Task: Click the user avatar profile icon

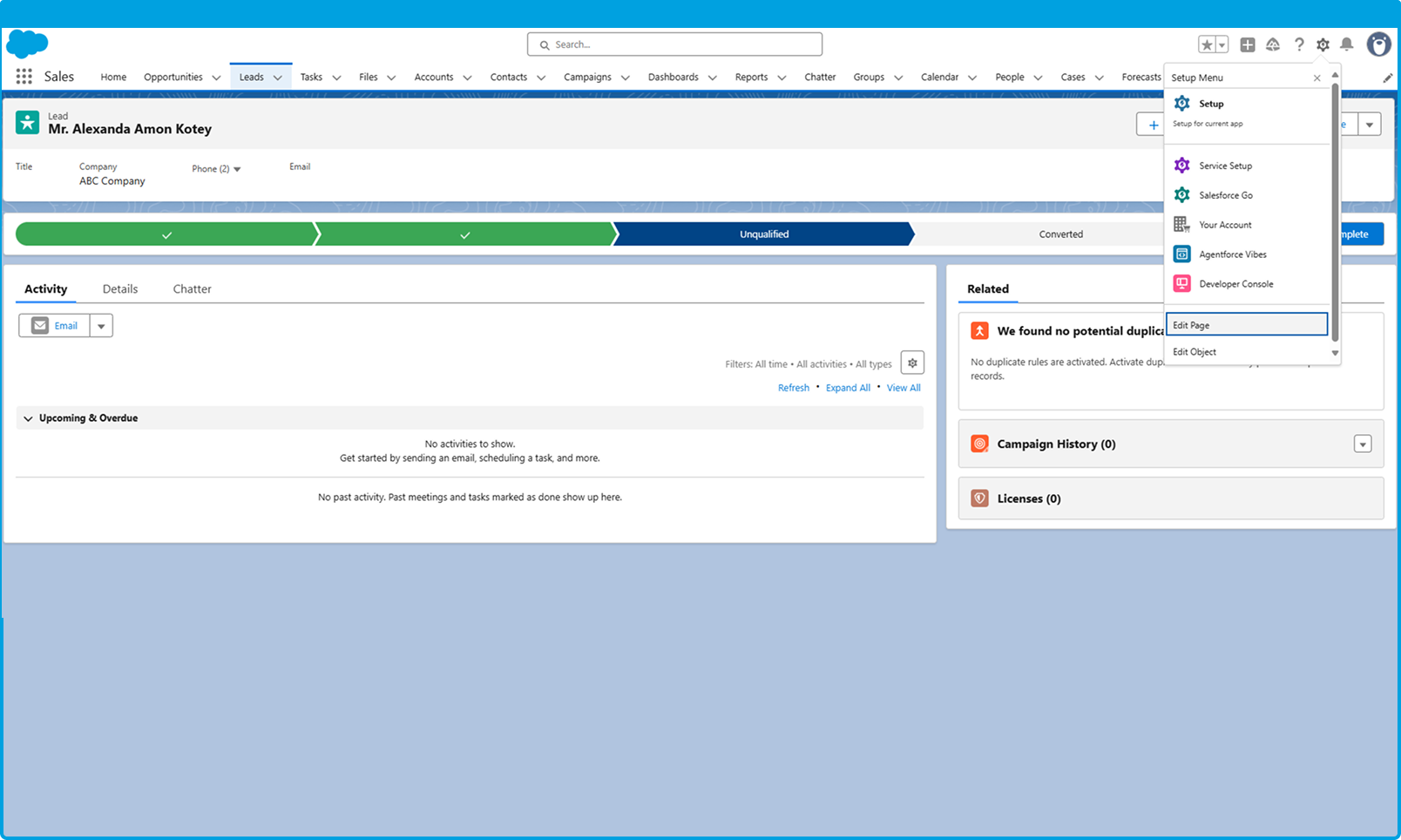Action: 1378,44
